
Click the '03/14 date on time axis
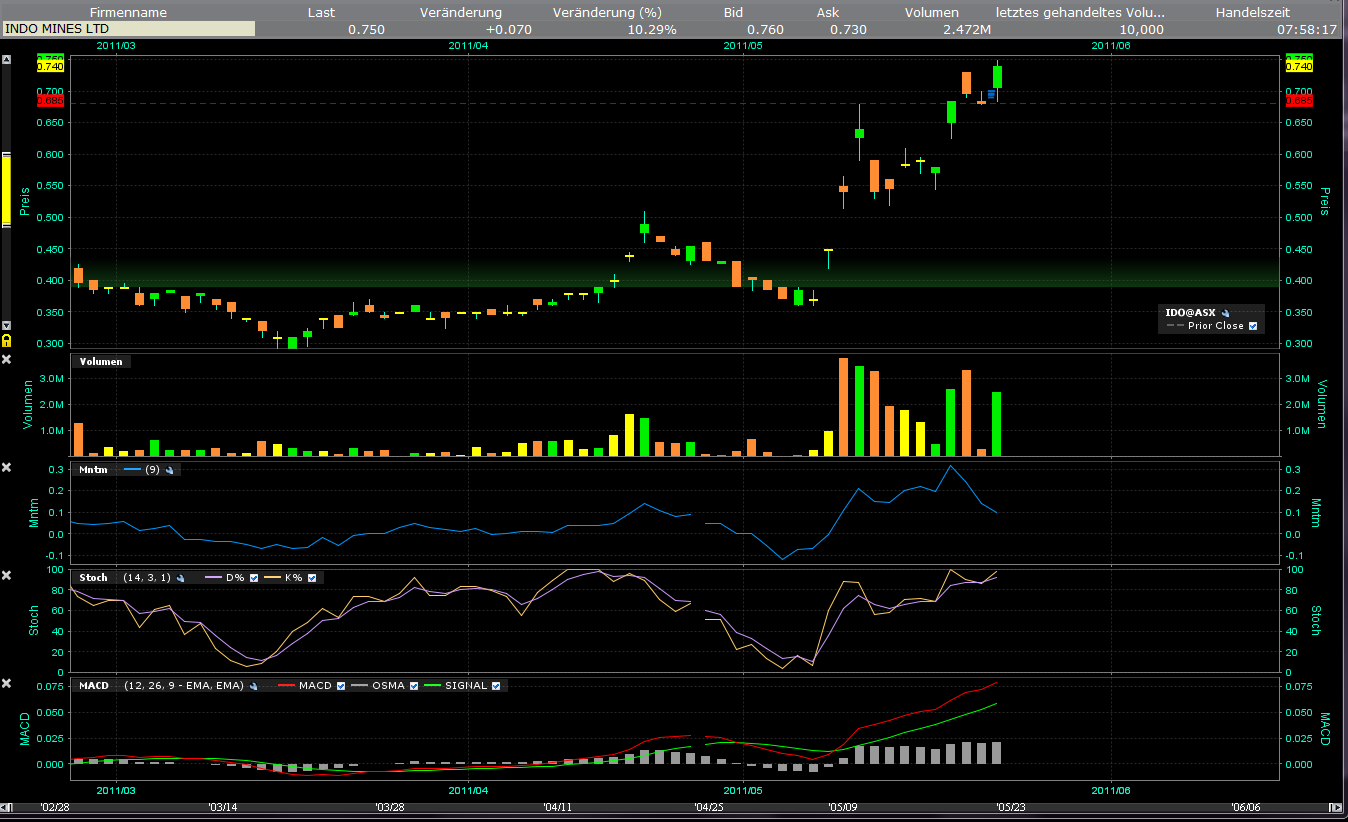(x=222, y=807)
